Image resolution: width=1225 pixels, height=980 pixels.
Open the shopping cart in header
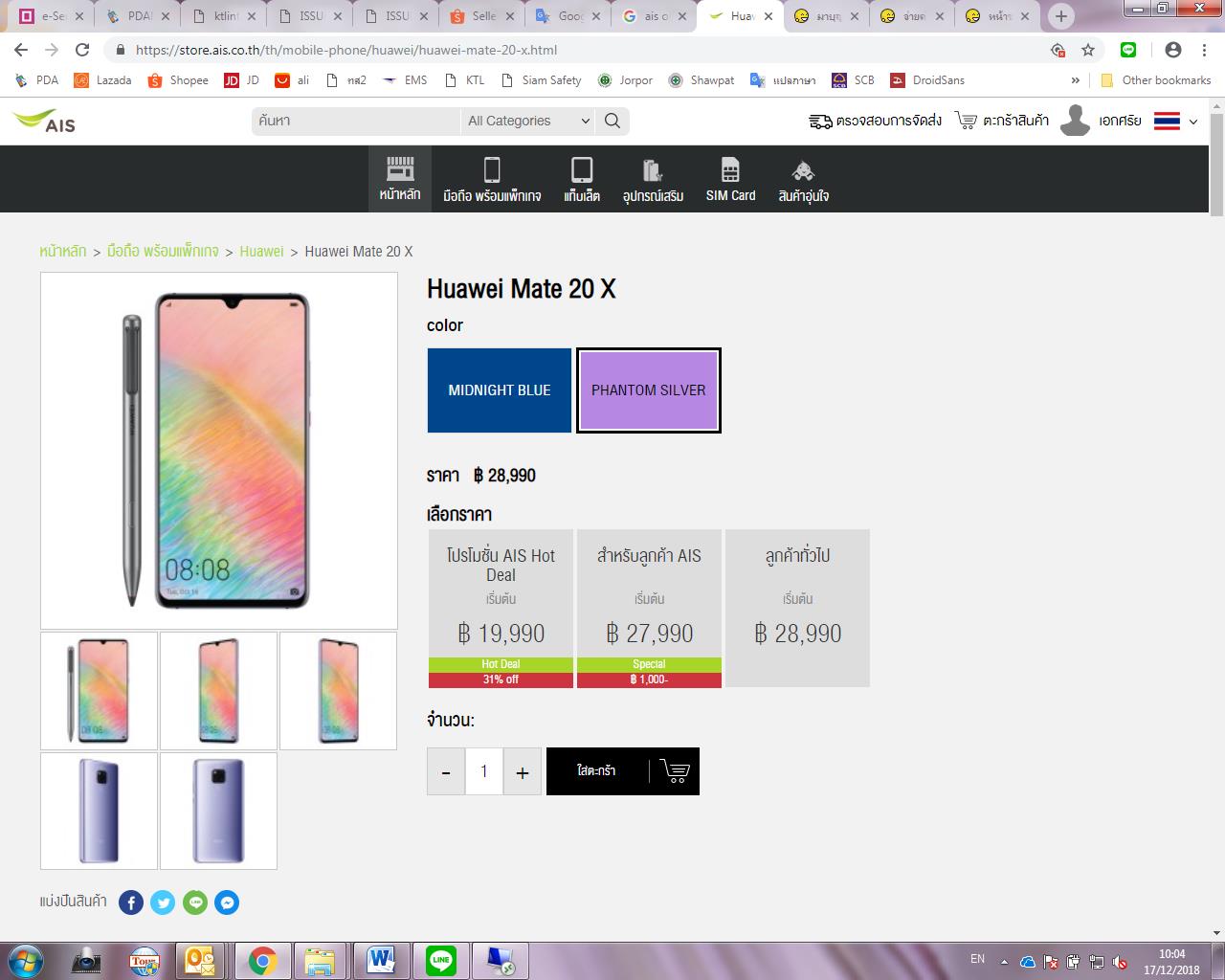(x=1002, y=121)
